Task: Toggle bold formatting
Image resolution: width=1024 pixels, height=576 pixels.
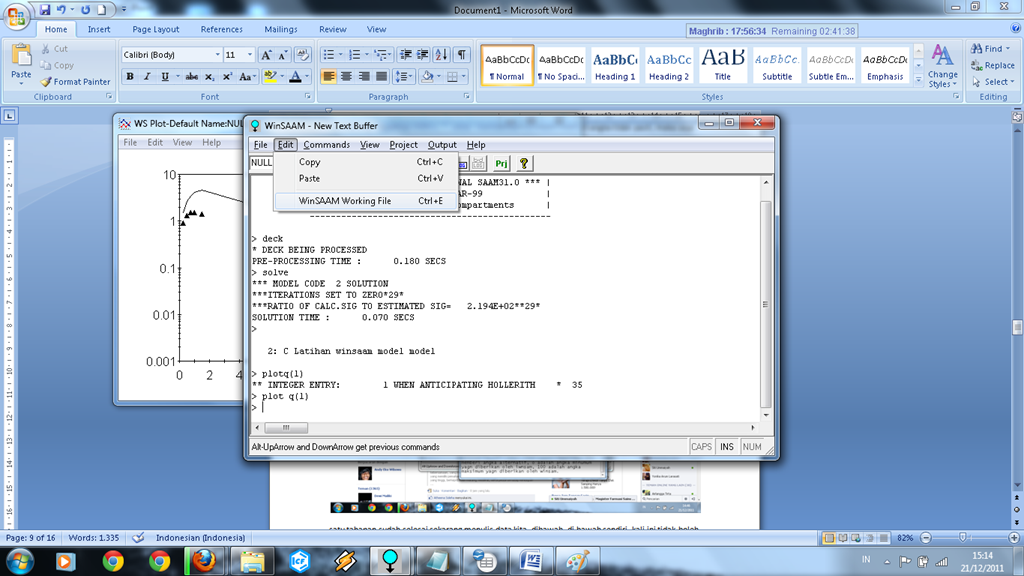Action: tap(130, 76)
